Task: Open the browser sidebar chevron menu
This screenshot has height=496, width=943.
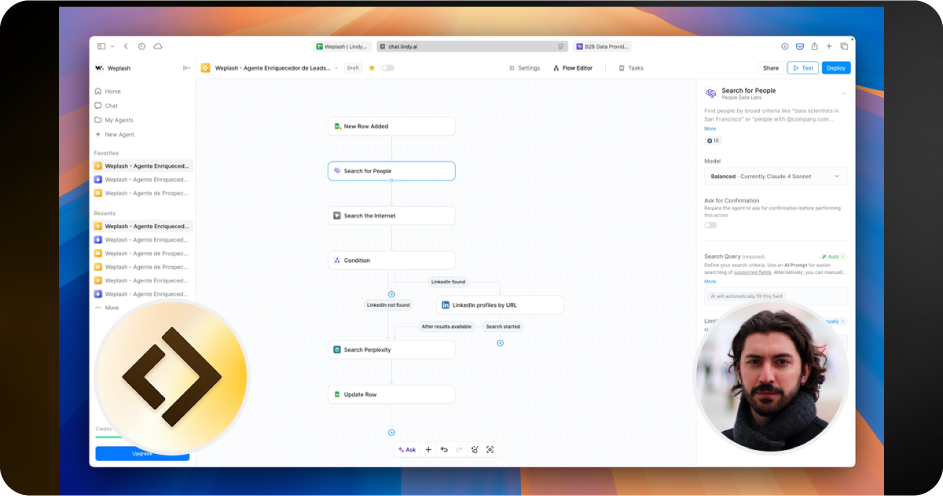Action: tap(112, 46)
